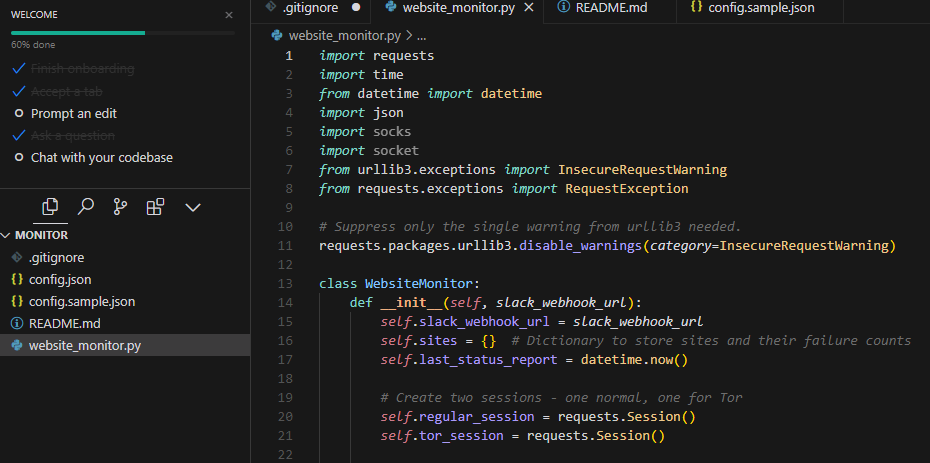Click the info icon beside README.md in explorer

click(x=17, y=323)
